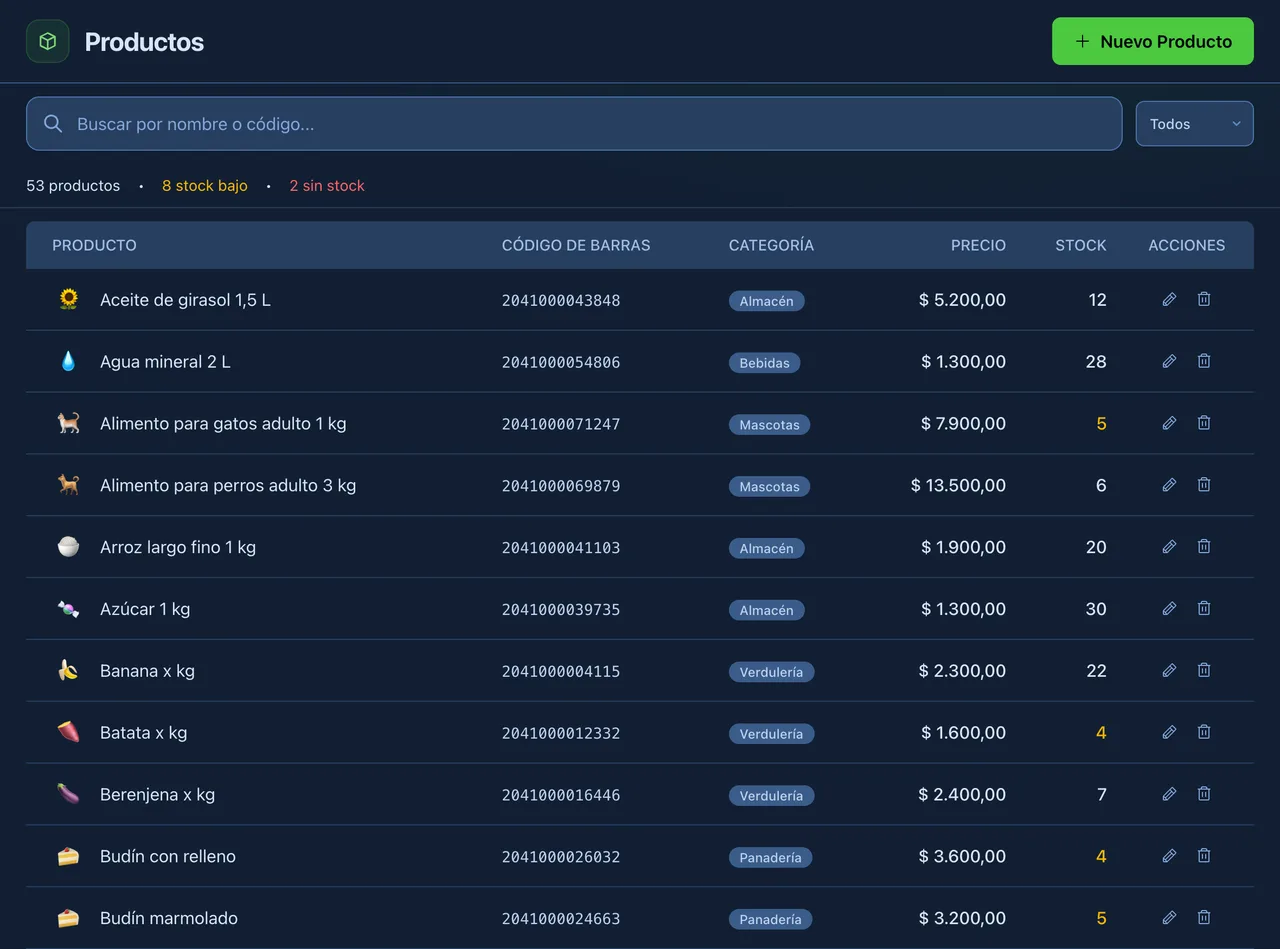Click the Bebidas category tag

(764, 363)
